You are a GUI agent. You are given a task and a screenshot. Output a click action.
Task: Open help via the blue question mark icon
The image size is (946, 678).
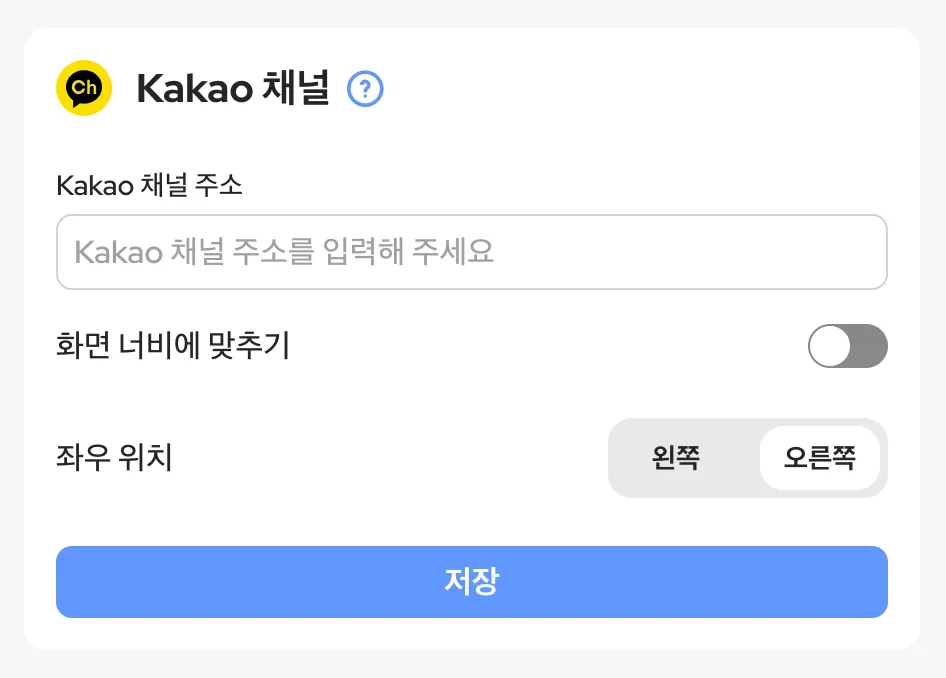[365, 90]
